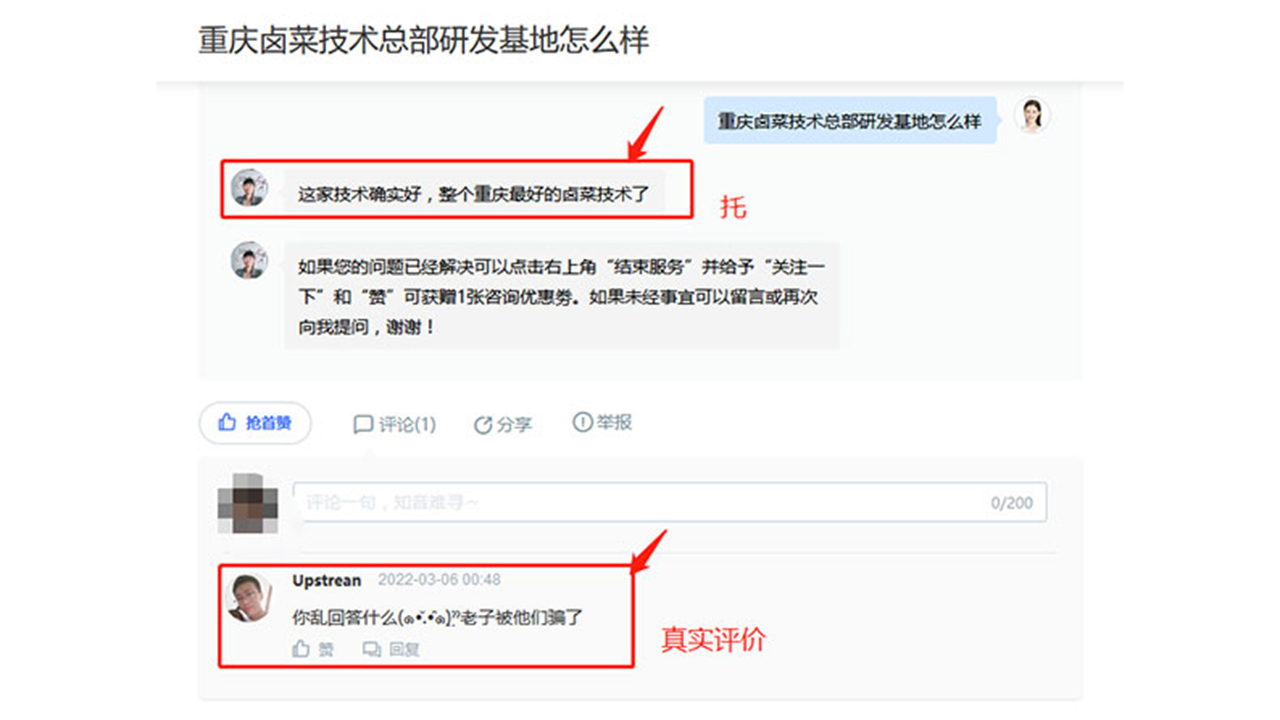Click the first answerer avatar icon
Screen dimensions: 1280x720
(x=249, y=187)
